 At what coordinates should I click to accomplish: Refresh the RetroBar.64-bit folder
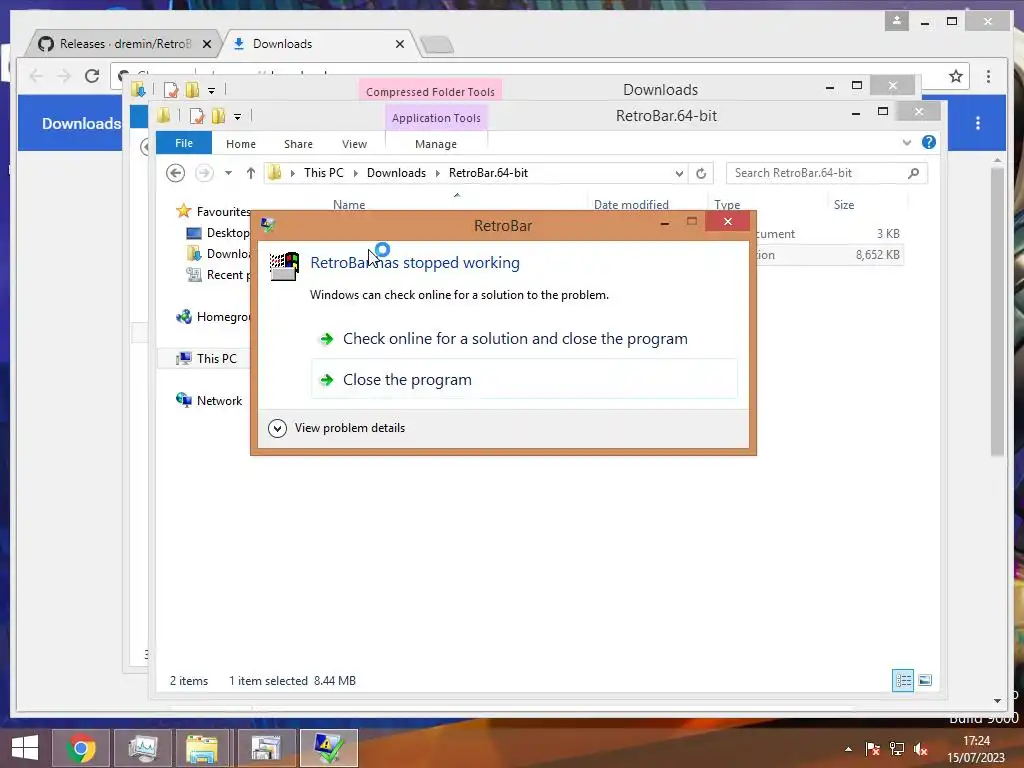(701, 173)
